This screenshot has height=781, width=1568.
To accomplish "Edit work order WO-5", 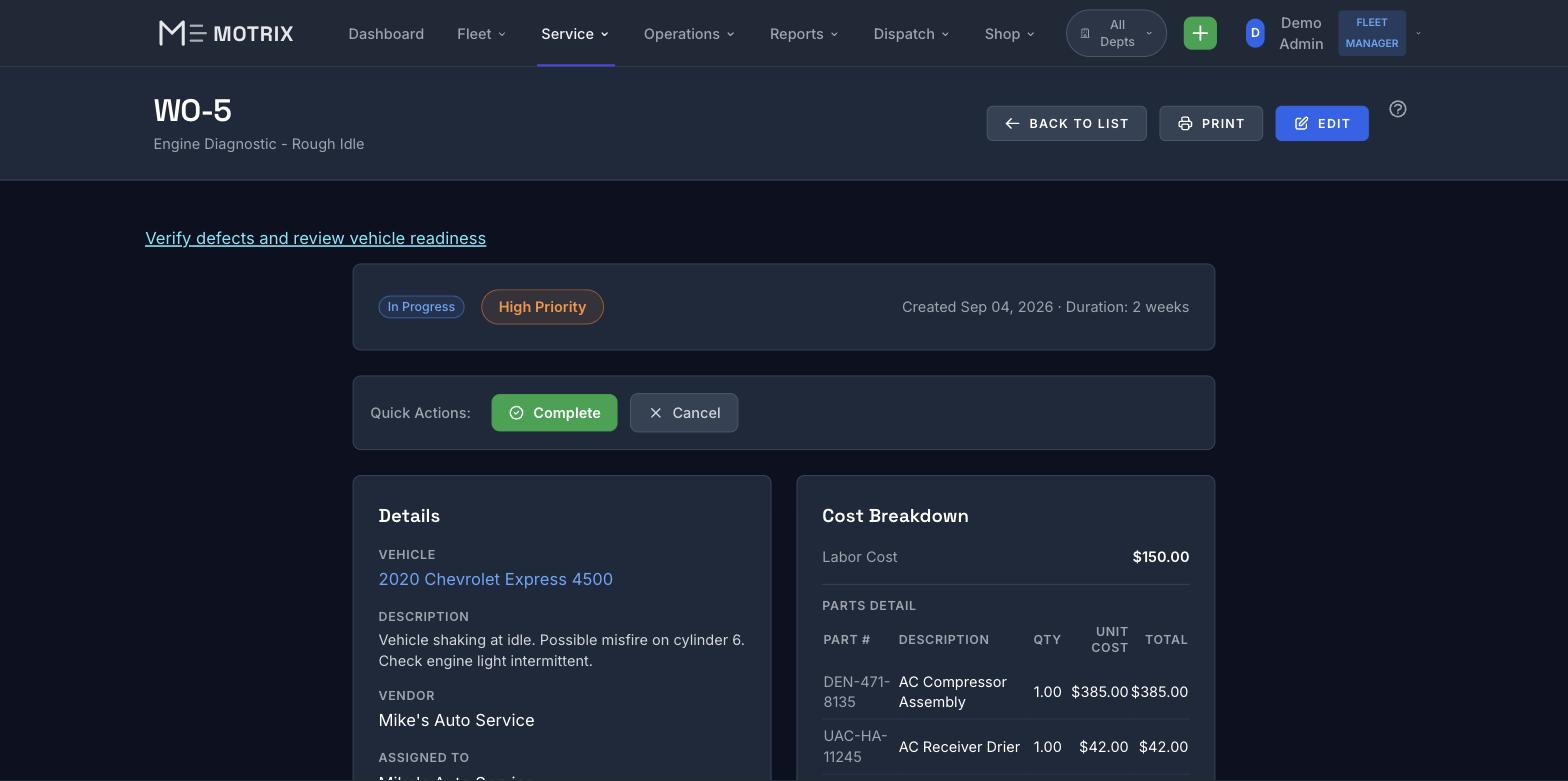I will 1322,123.
